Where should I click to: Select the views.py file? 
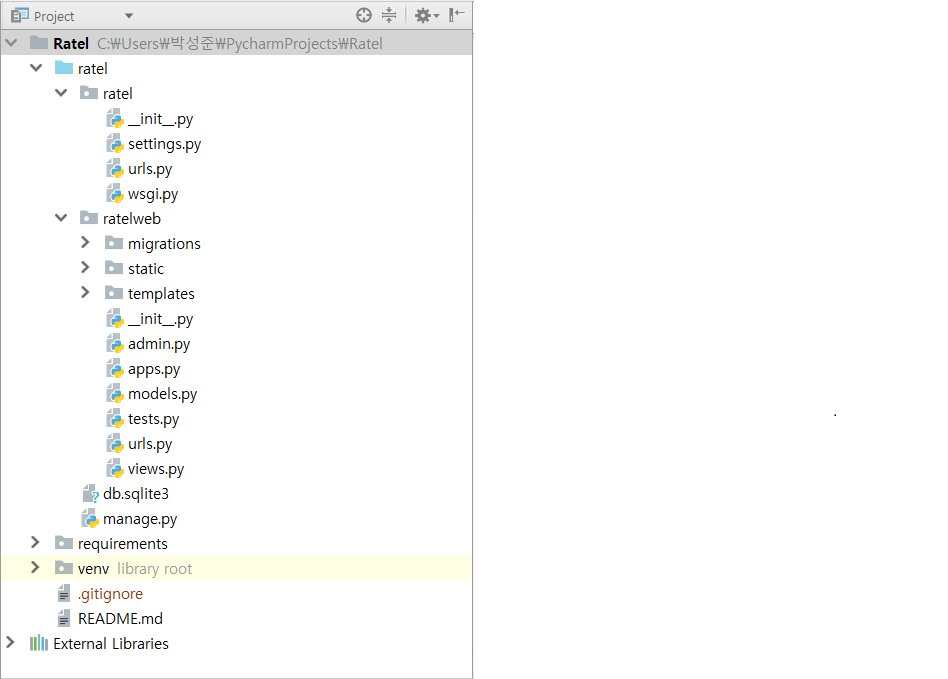tap(155, 469)
